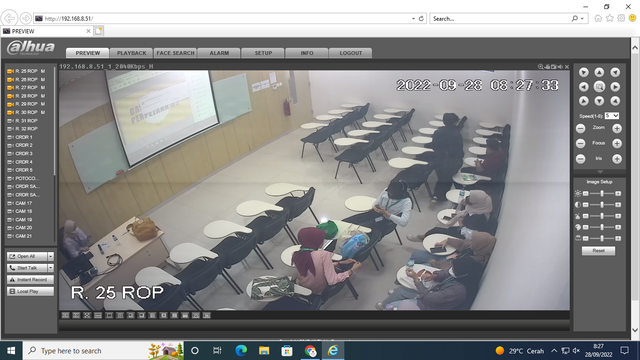Image resolution: width=640 pixels, height=360 pixels.
Task: Open browser address bar history dropdown
Action: pos(413,18)
